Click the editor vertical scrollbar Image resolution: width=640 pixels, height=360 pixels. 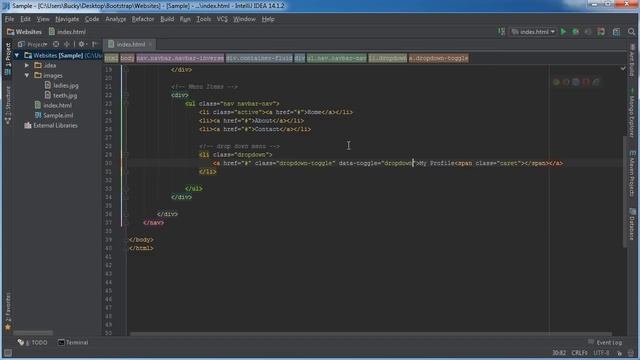[x=624, y=191]
